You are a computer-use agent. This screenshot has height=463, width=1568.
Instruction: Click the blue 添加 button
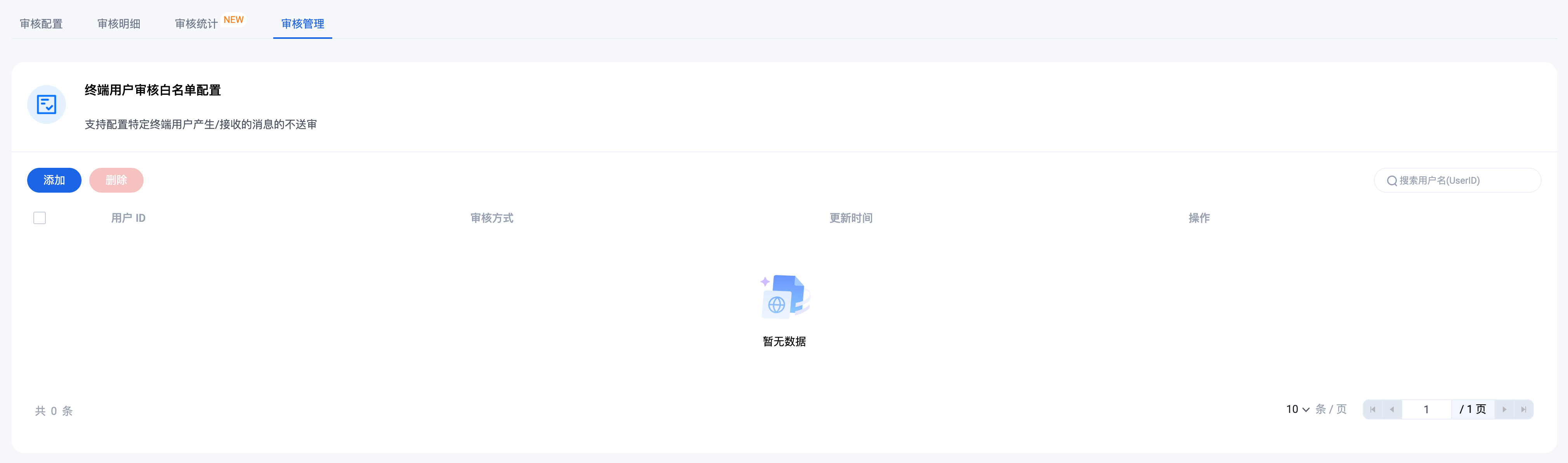(x=54, y=180)
